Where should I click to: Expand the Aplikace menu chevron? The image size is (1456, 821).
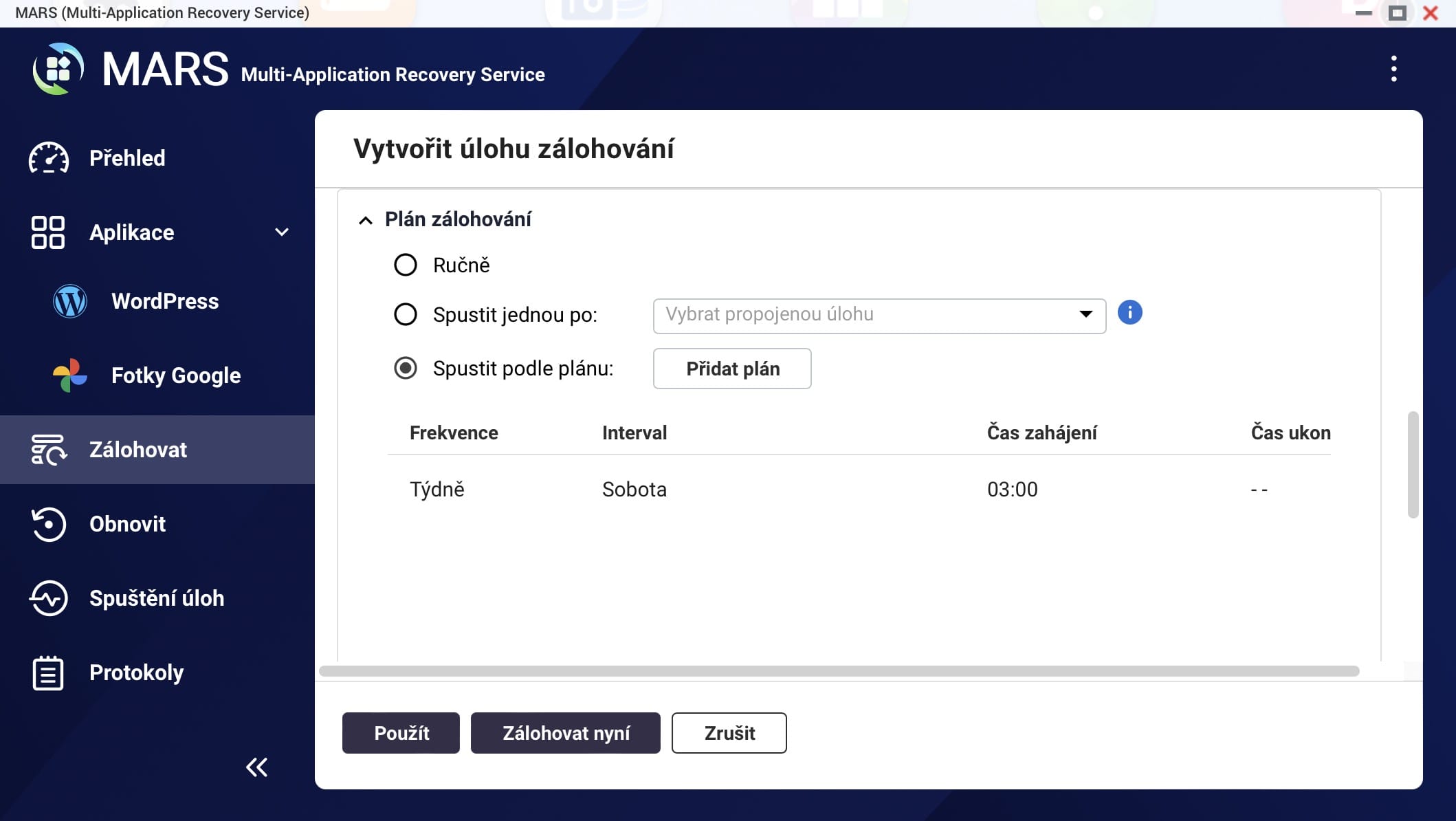[x=282, y=232]
